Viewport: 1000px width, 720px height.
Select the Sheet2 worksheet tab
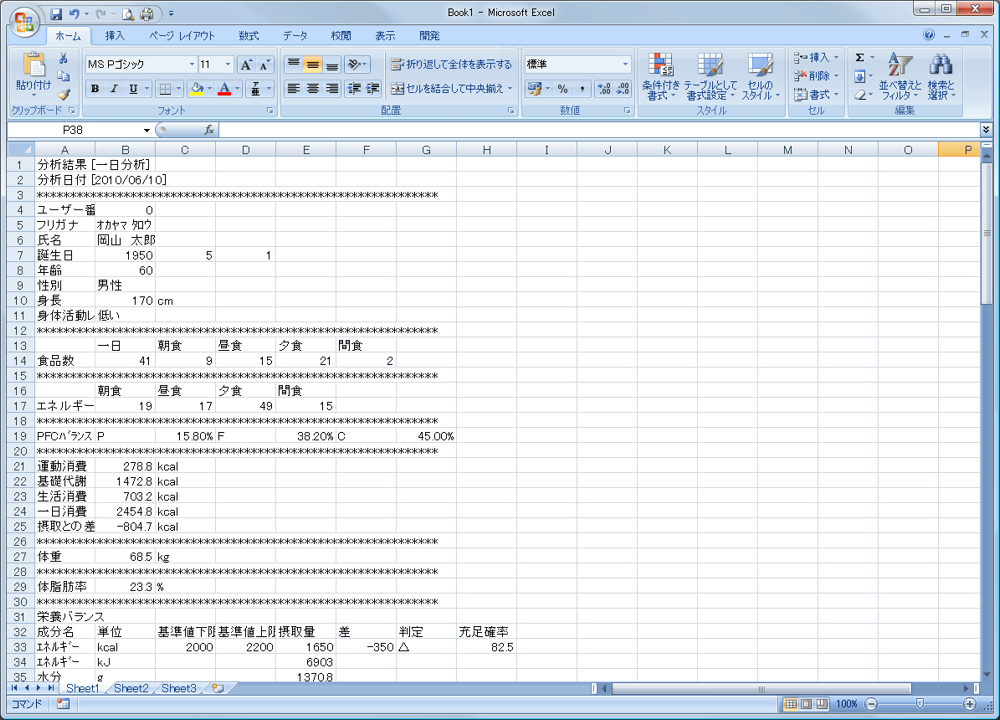tap(131, 688)
